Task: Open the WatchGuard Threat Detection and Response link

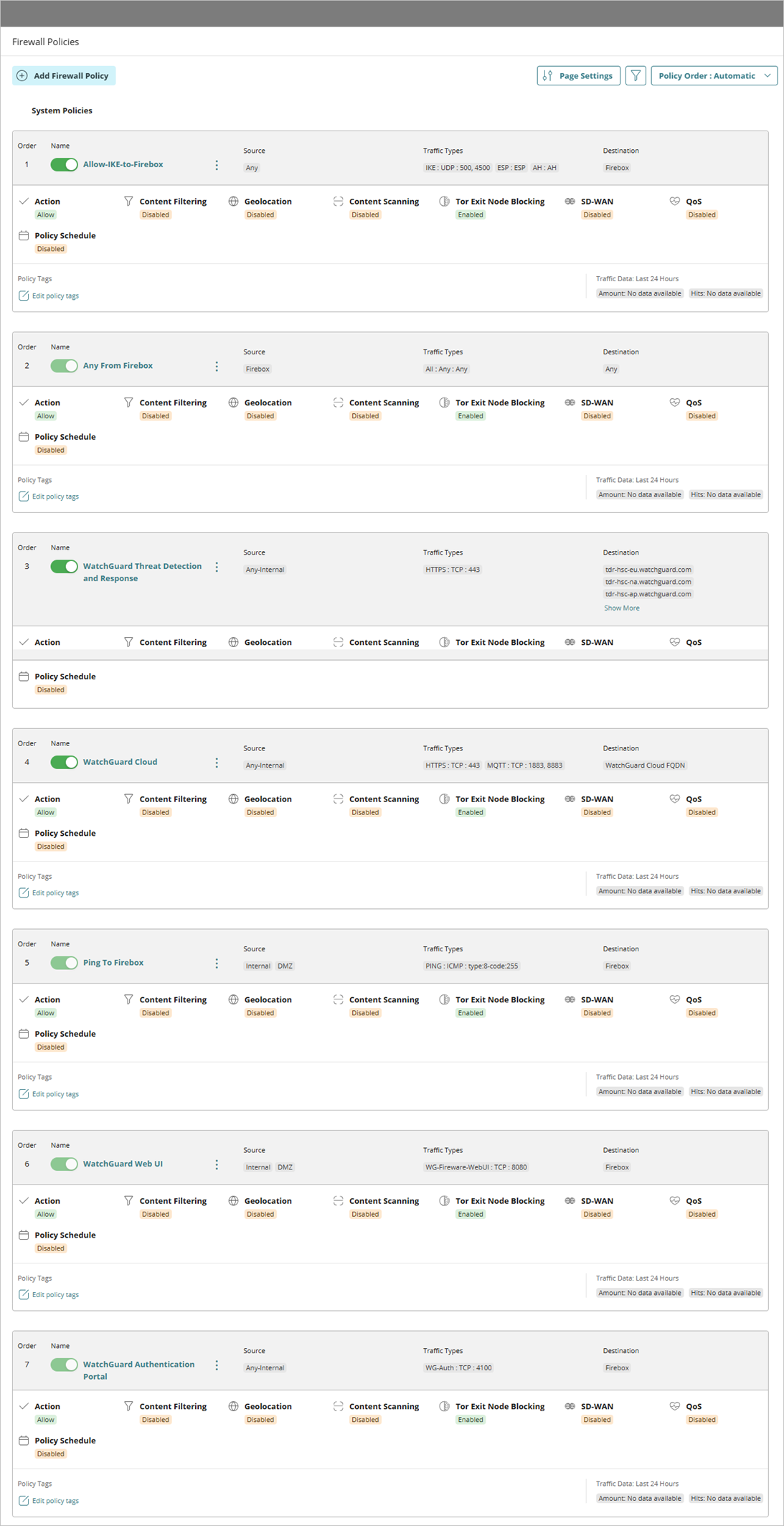Action: pos(142,573)
